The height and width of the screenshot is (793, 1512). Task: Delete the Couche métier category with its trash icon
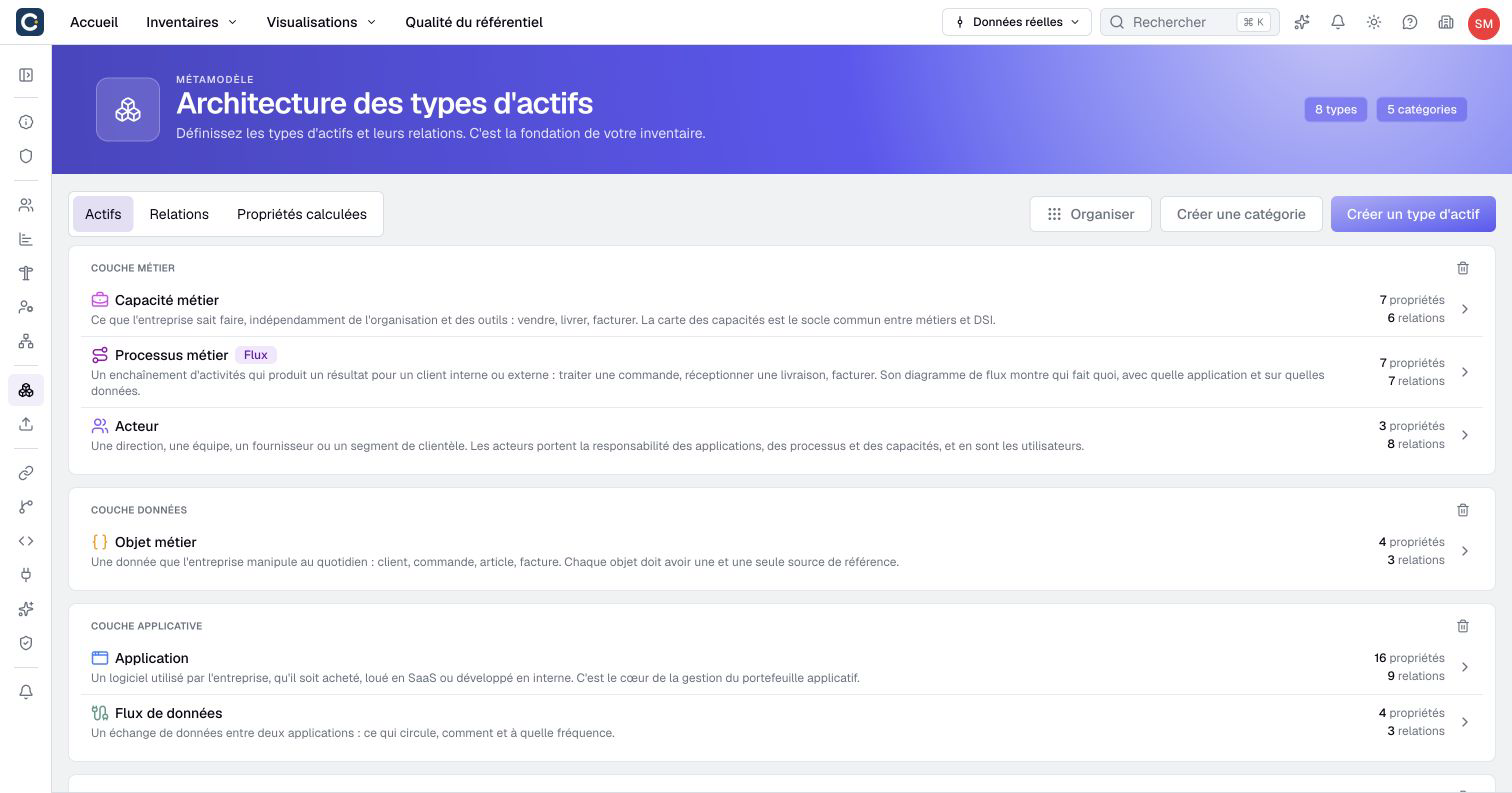(1463, 268)
